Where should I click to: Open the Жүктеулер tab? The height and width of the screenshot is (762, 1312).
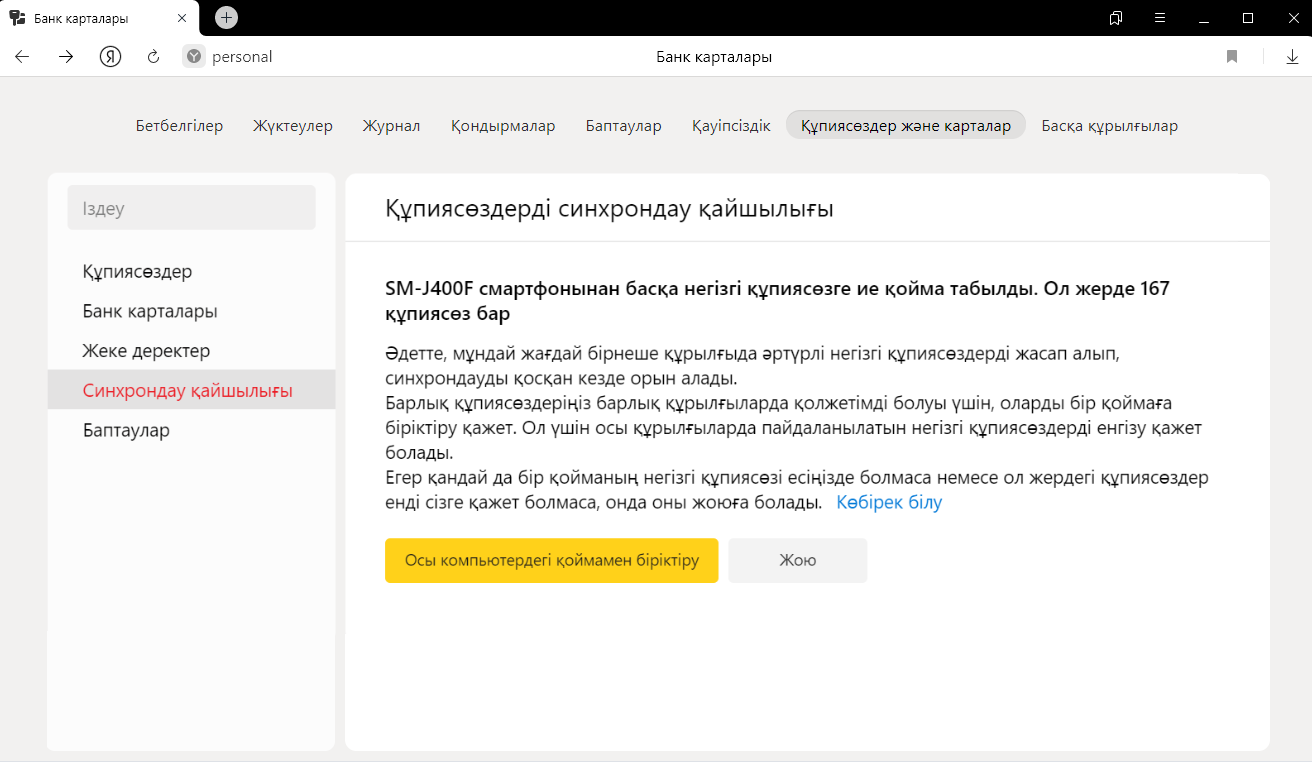click(292, 126)
